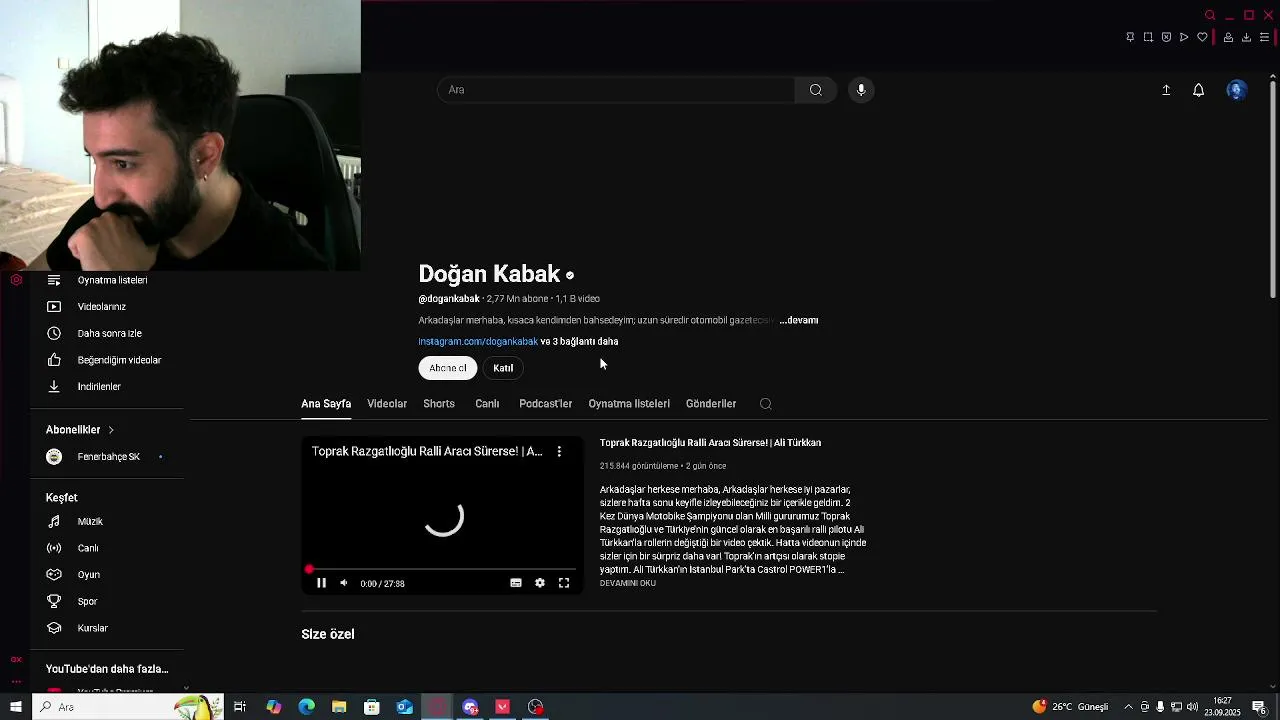
Task: Switch to the 'Canlı' channel tab
Action: [487, 404]
